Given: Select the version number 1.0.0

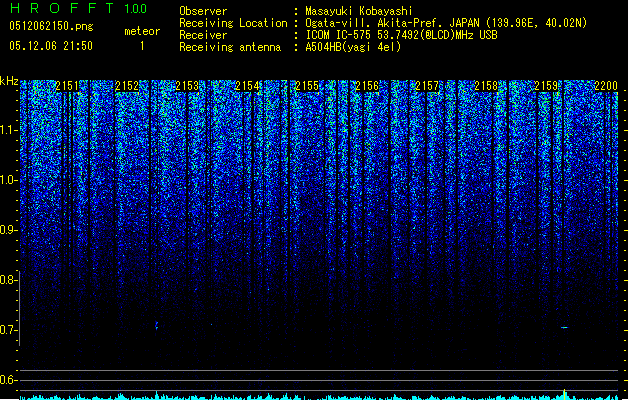Looking at the screenshot, I should pos(136,8).
